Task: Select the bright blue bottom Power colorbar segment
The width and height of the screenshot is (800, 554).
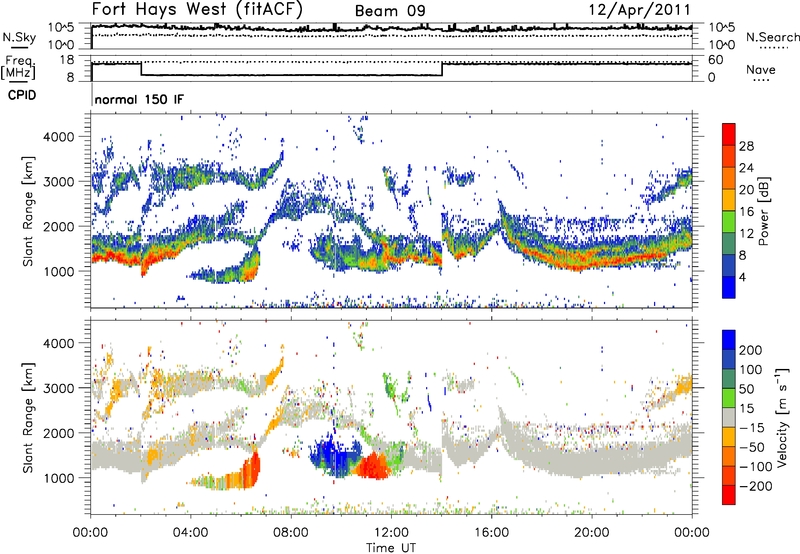Action: point(729,287)
